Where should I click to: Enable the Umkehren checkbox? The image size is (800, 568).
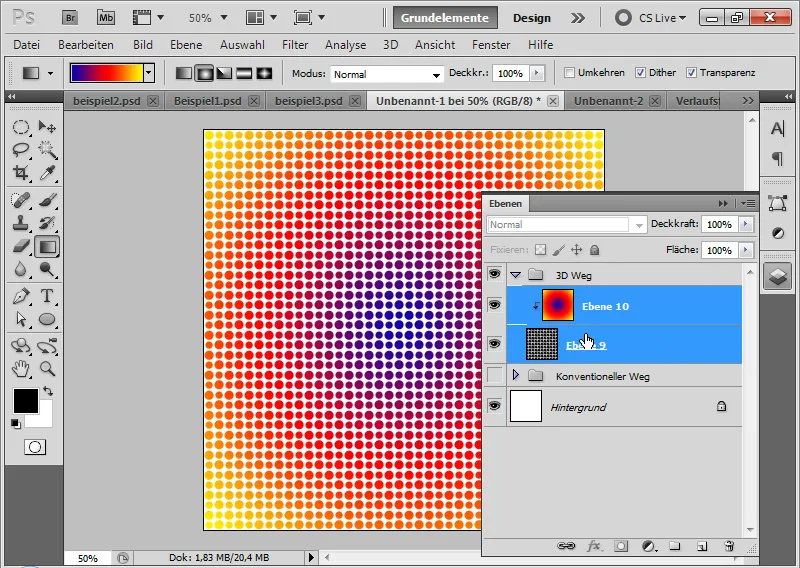pyautogui.click(x=569, y=73)
